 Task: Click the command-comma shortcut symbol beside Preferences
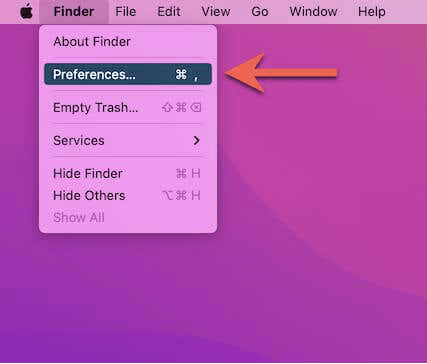click(187, 75)
